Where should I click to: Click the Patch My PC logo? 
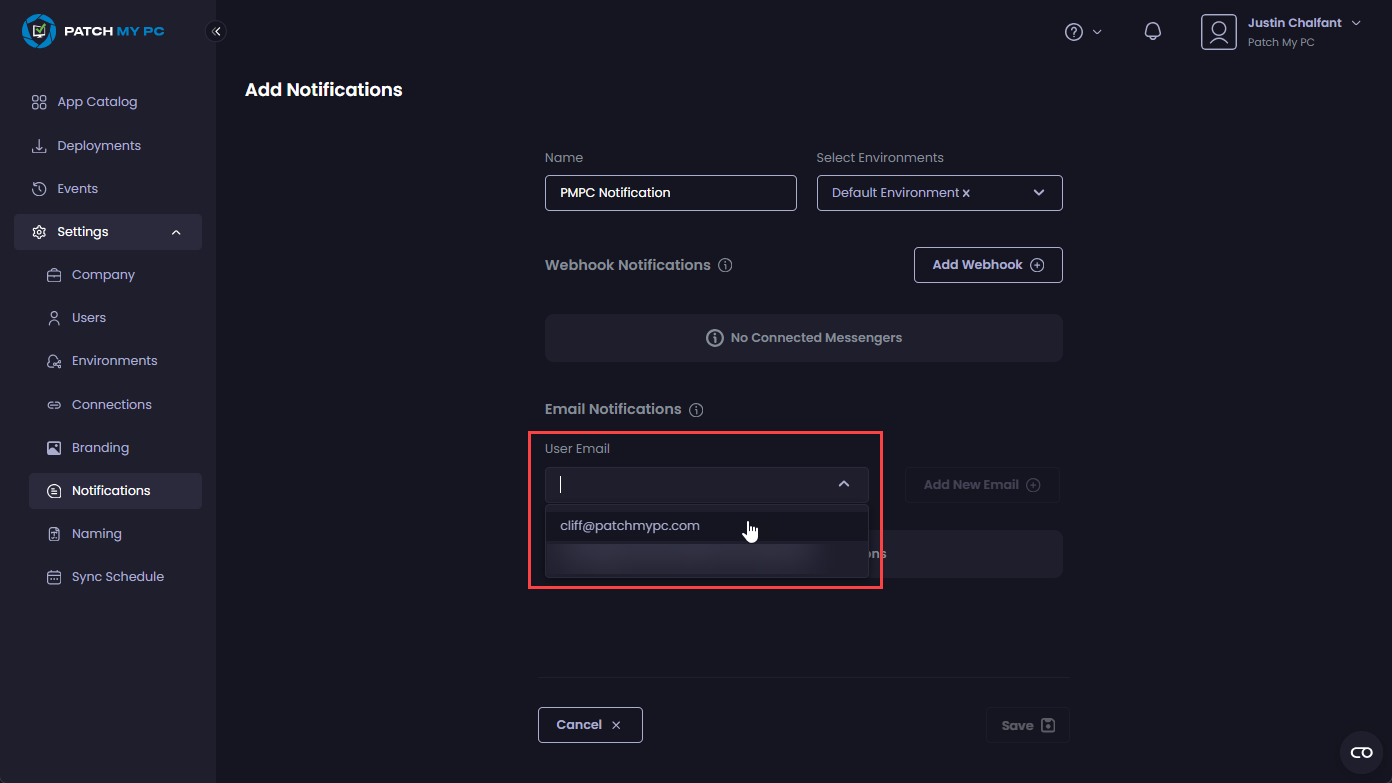(93, 31)
